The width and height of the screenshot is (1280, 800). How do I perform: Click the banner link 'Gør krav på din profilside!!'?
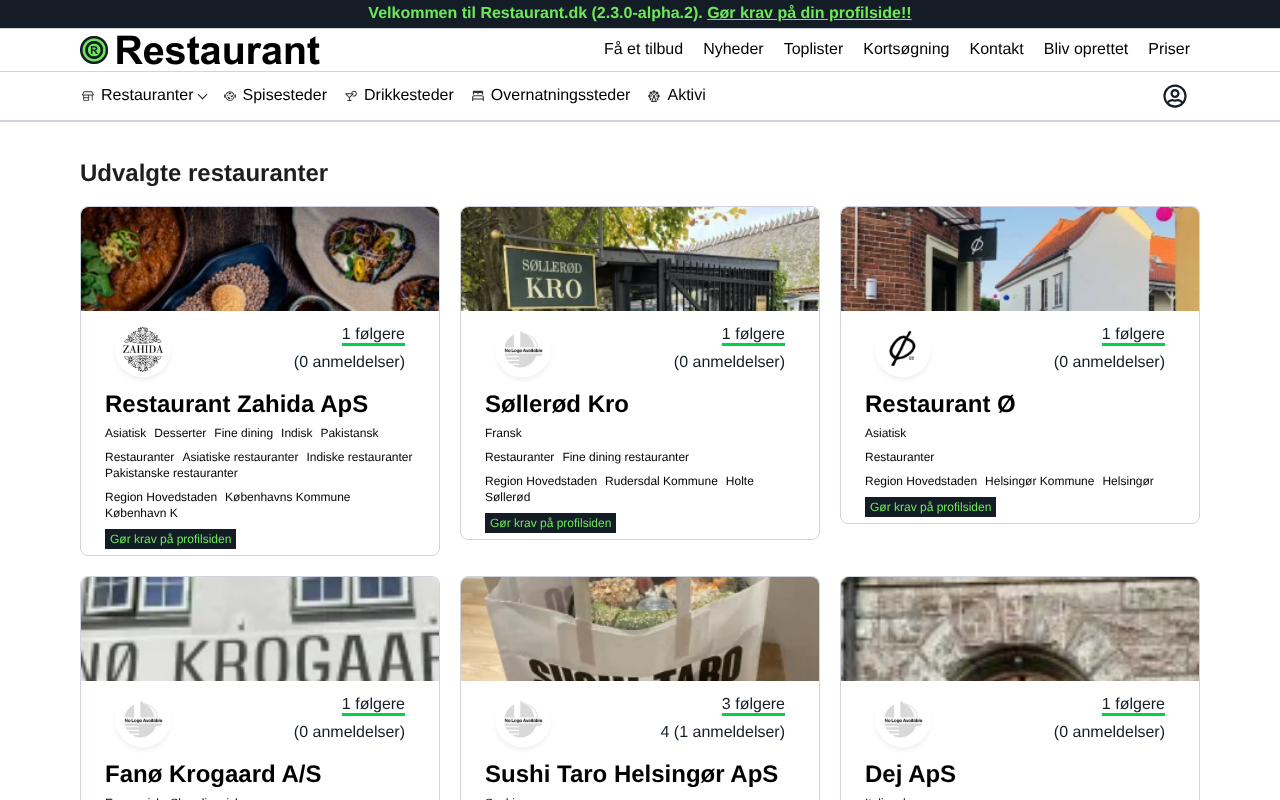[809, 13]
